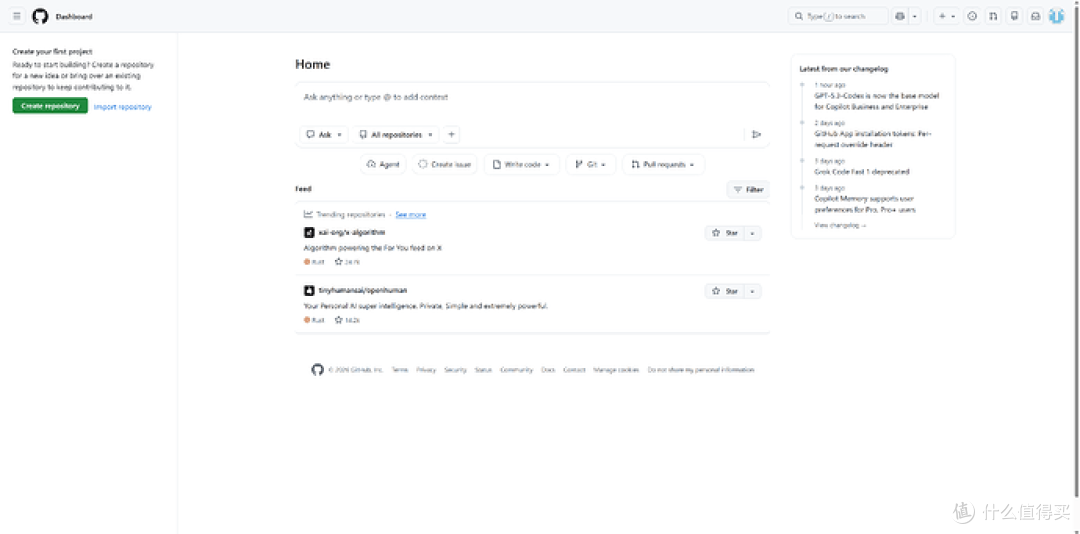1080x534 pixels.
Task: Star the xai-org/x-algorithm repository
Action: (x=725, y=234)
